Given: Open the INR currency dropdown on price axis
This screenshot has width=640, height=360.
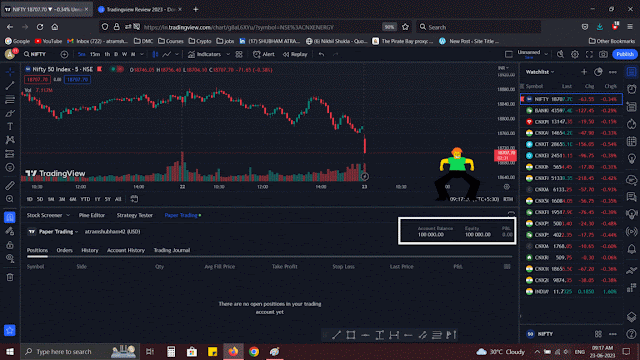Looking at the screenshot, I should point(503,68).
